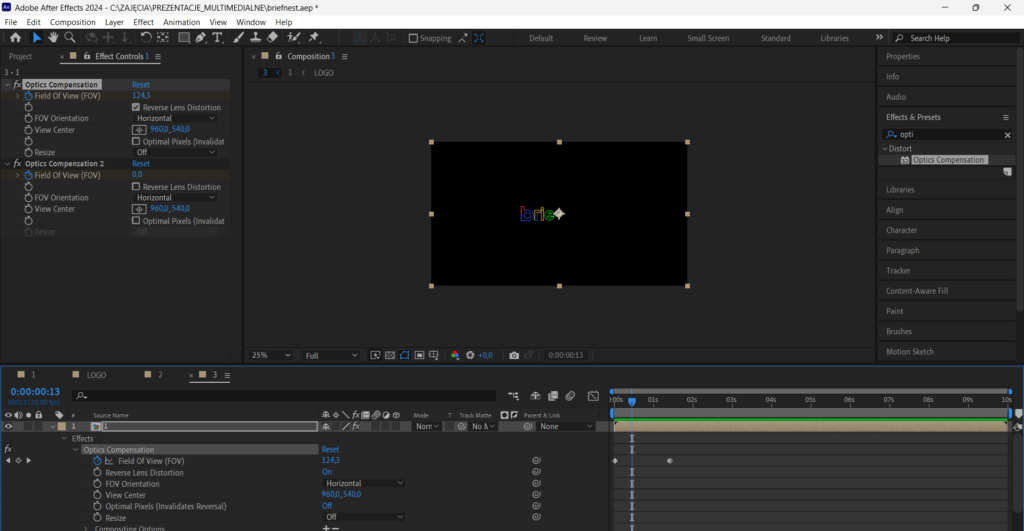Check Reverse Lens Distortion in Optics Compensation 2
Viewport: 1024px width, 531px height.
click(x=136, y=186)
